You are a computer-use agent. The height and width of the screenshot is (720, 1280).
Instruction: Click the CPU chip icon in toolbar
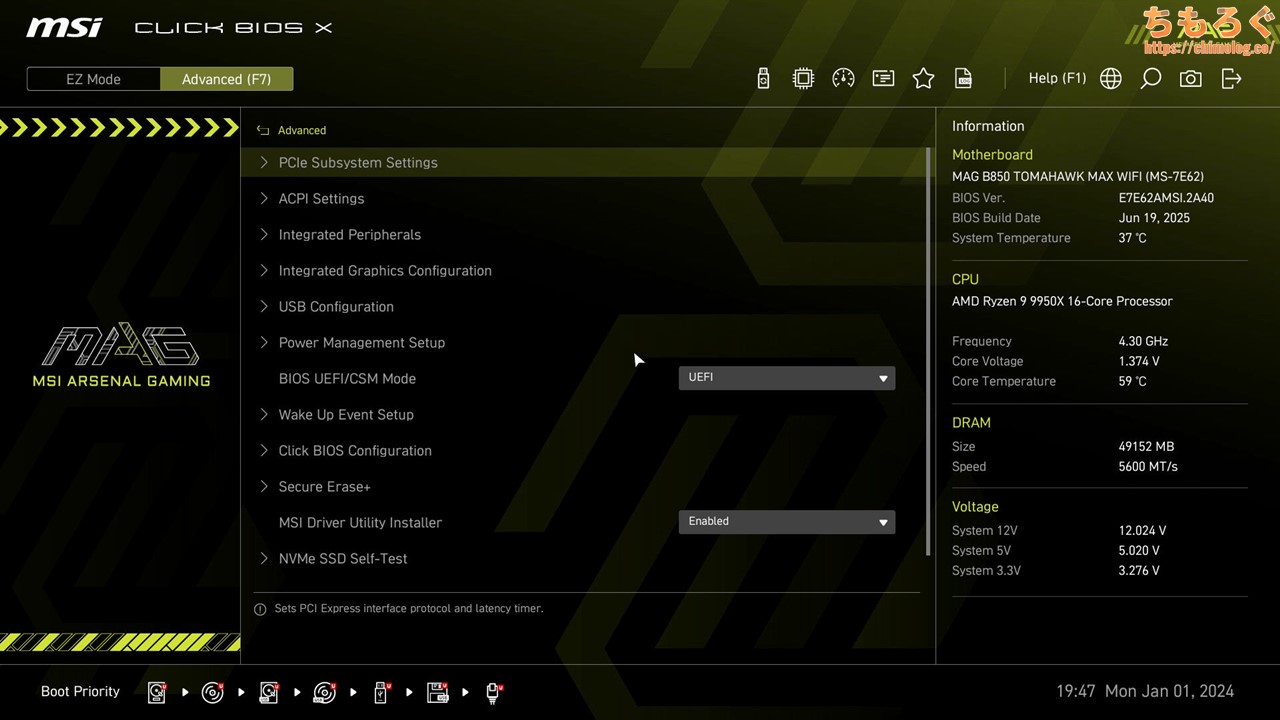tap(803, 79)
